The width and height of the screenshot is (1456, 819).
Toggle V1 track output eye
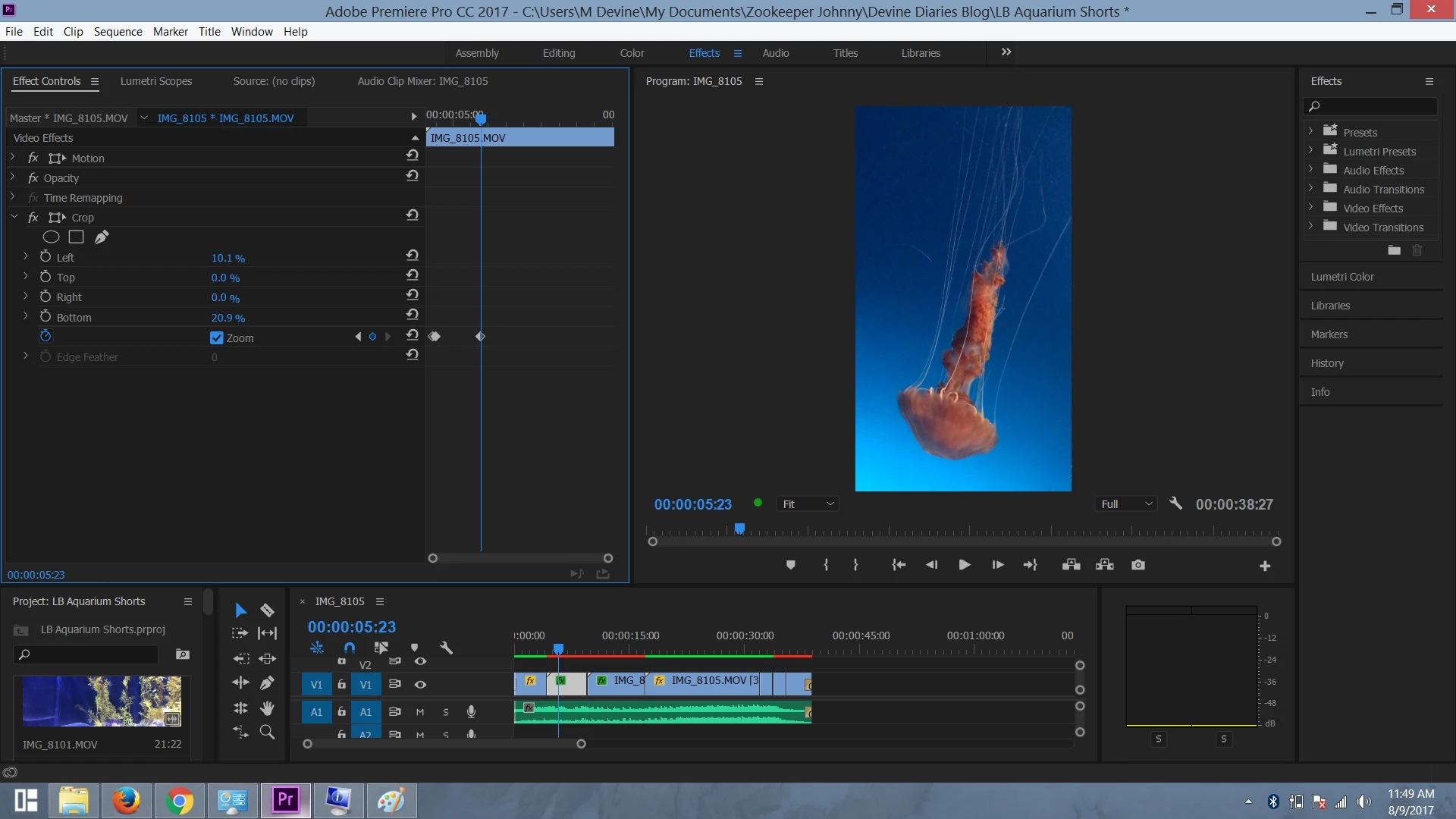click(420, 685)
